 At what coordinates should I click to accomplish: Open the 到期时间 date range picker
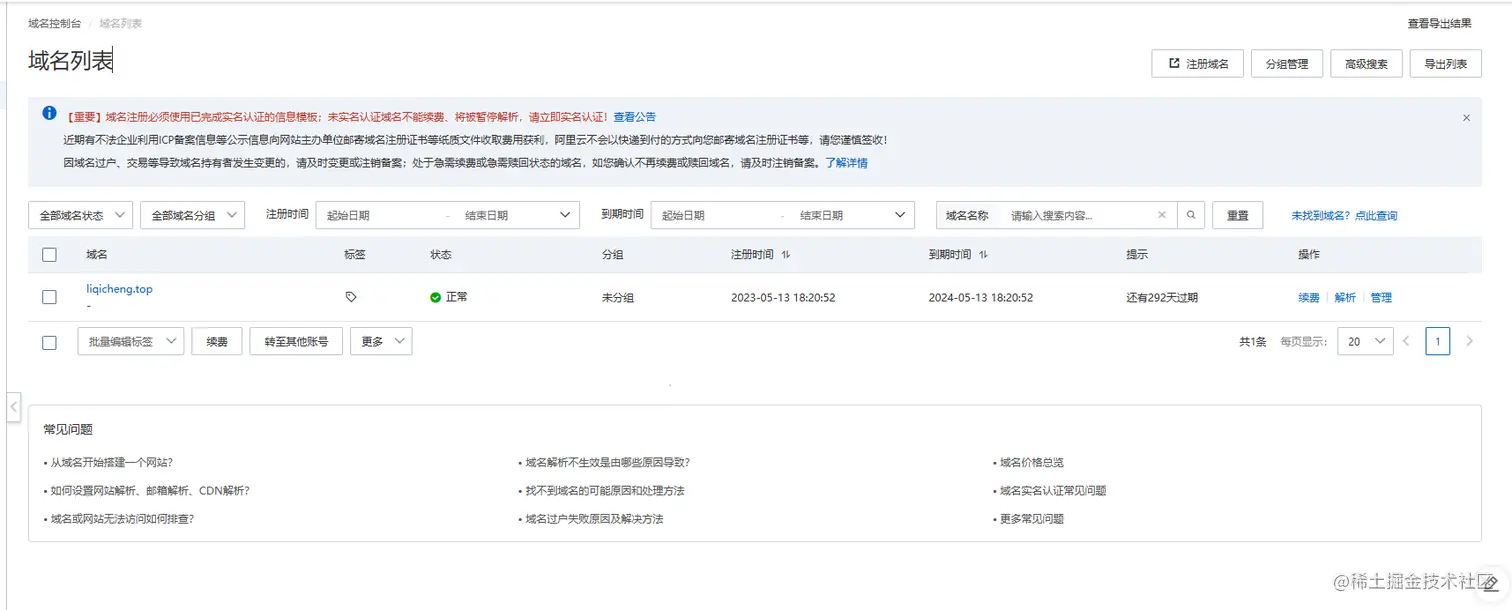tap(783, 215)
